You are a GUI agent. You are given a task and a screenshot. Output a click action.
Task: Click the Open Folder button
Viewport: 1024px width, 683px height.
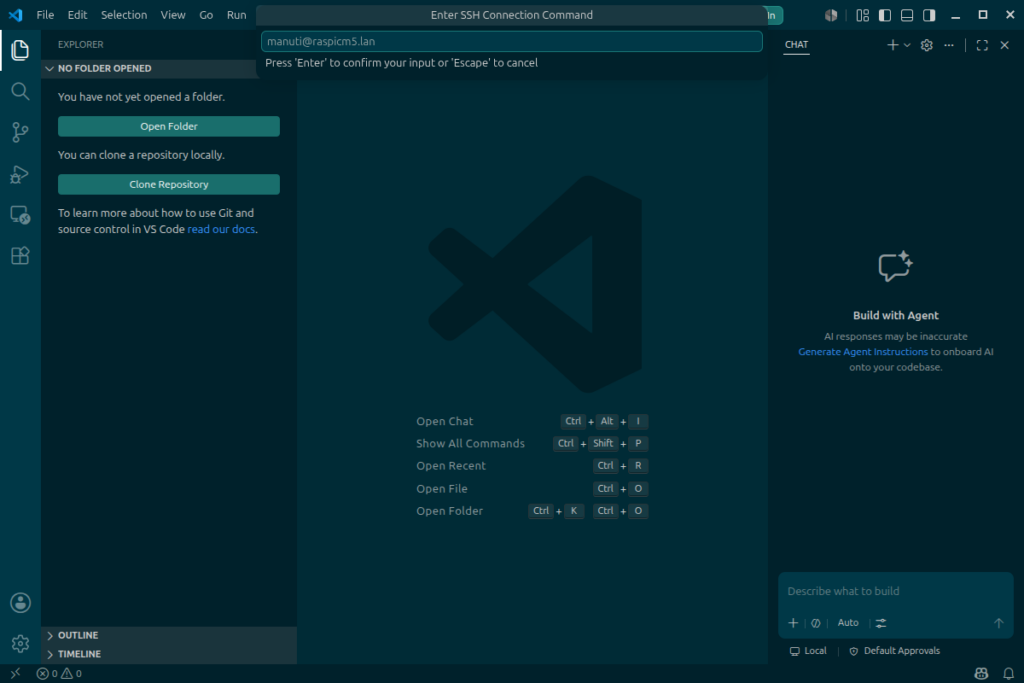point(169,127)
